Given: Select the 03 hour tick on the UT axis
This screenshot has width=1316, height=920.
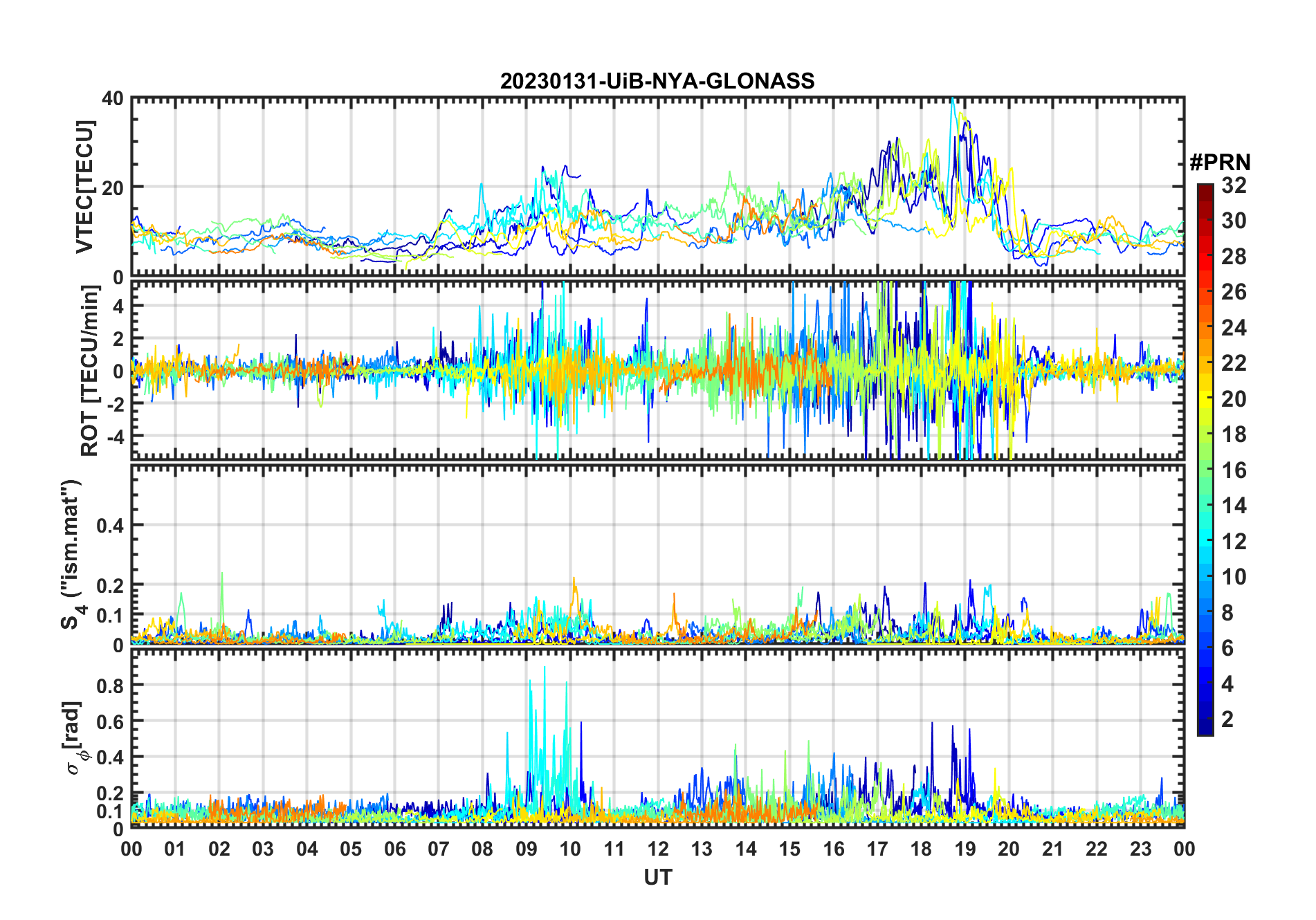Looking at the screenshot, I should pyautogui.click(x=263, y=849).
